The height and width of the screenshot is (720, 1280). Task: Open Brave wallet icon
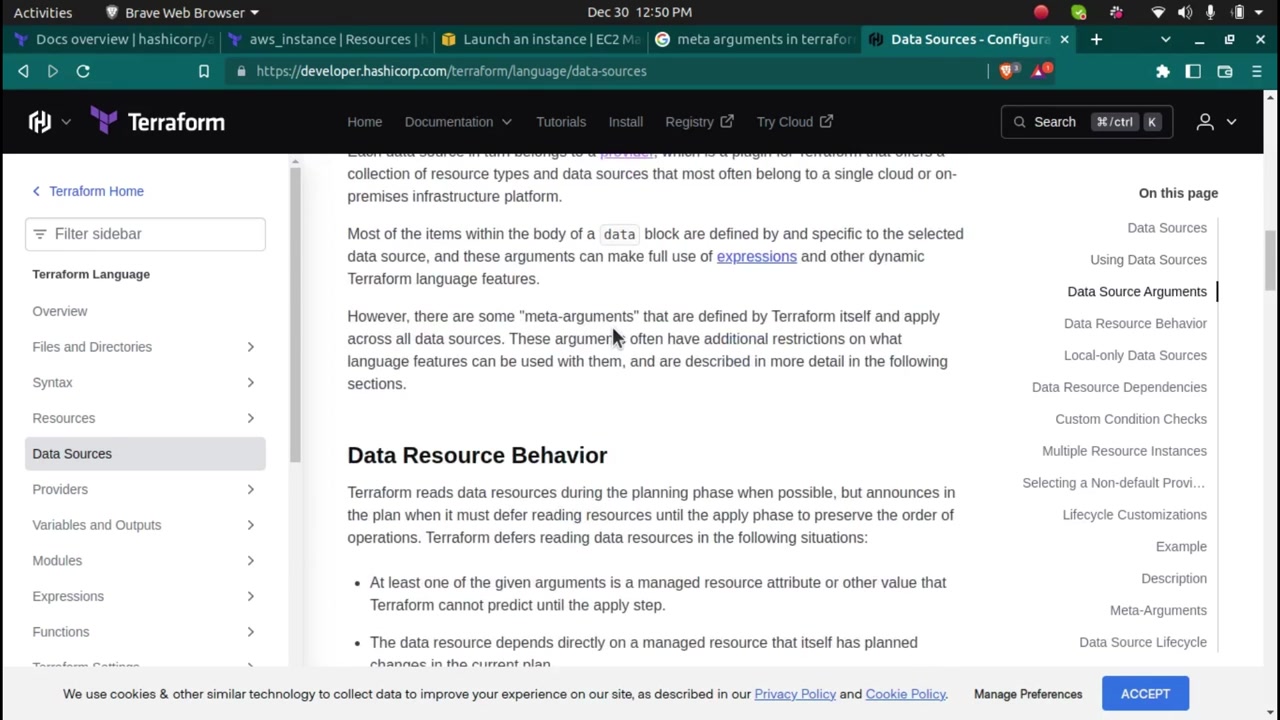tap(1225, 71)
